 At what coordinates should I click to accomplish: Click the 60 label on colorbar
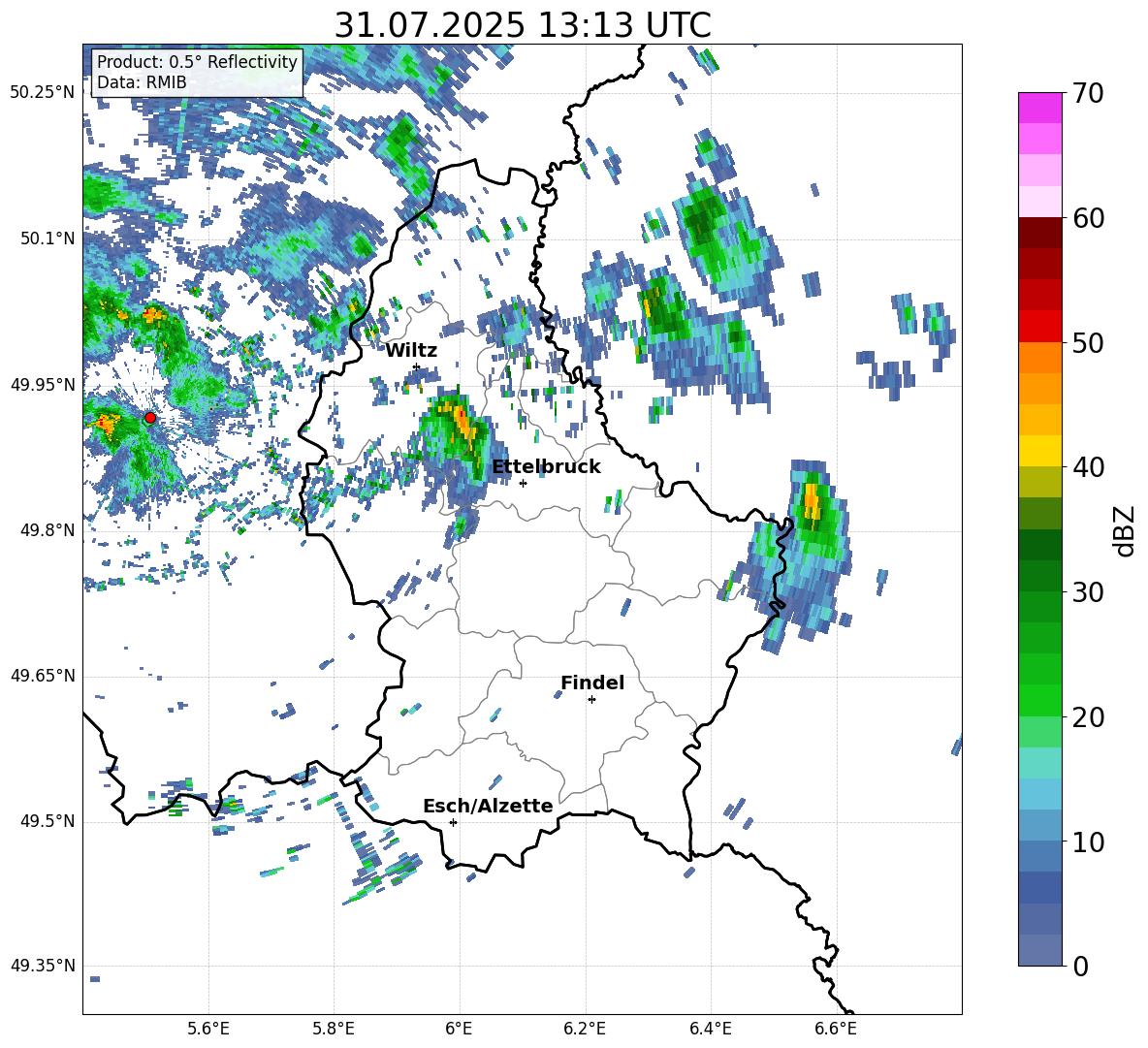pyautogui.click(x=1088, y=218)
